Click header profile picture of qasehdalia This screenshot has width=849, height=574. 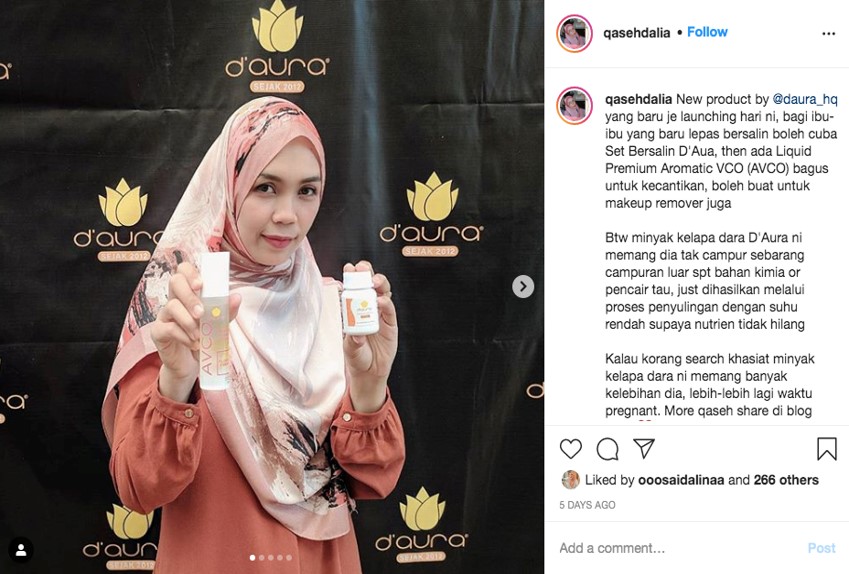[x=574, y=34]
